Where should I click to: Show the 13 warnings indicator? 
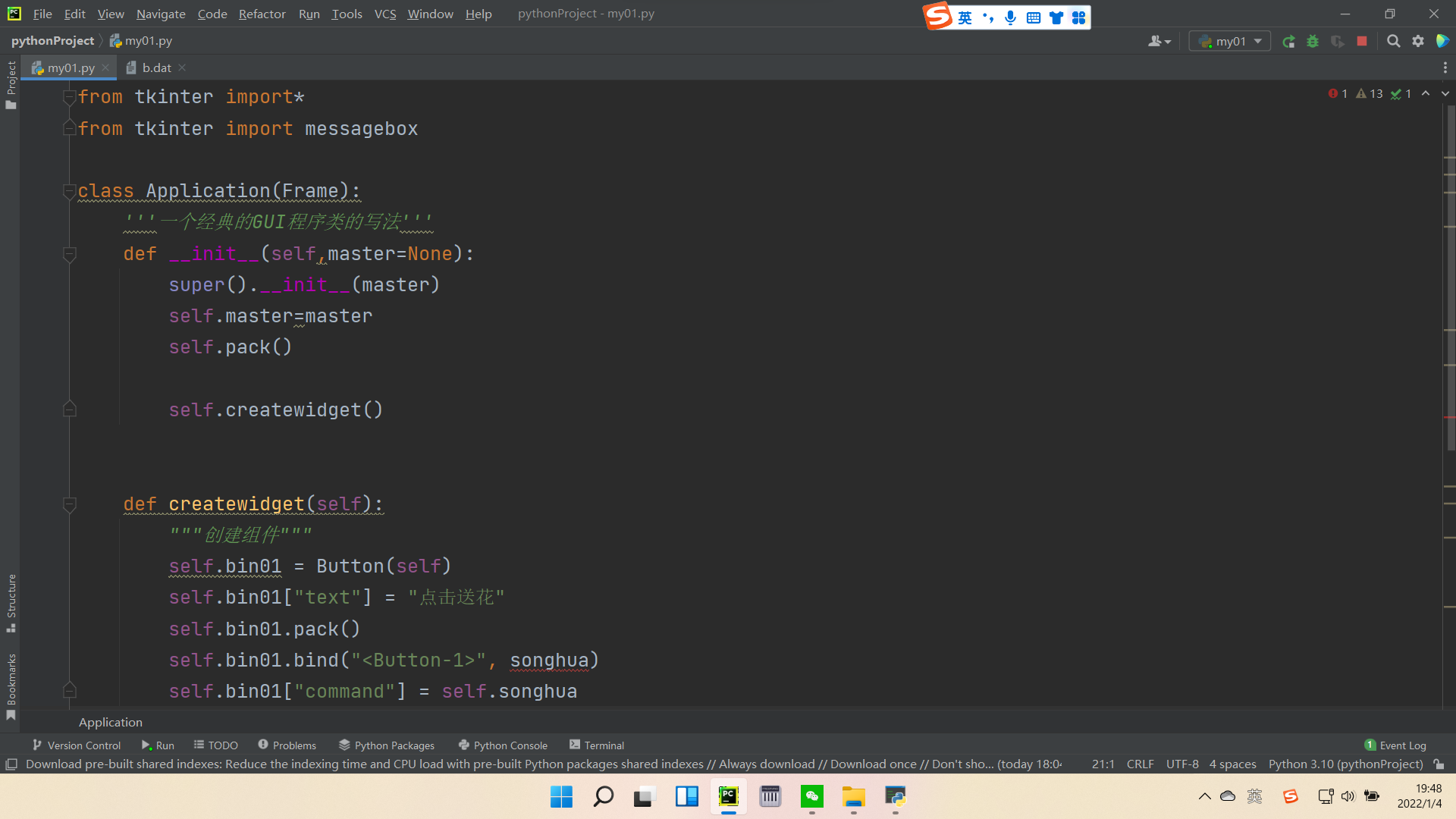[x=1370, y=93]
